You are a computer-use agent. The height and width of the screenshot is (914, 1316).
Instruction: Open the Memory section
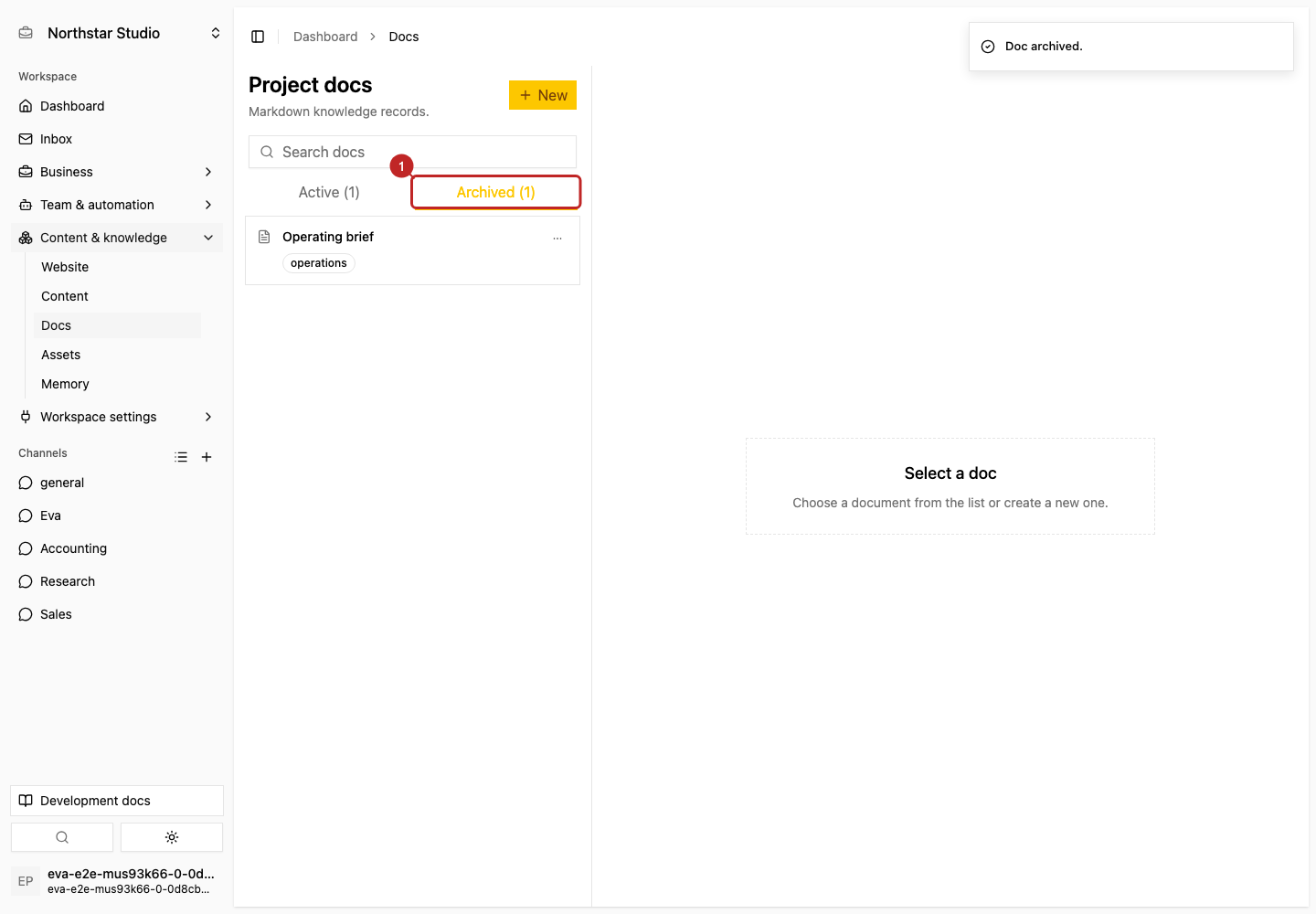tap(117, 384)
